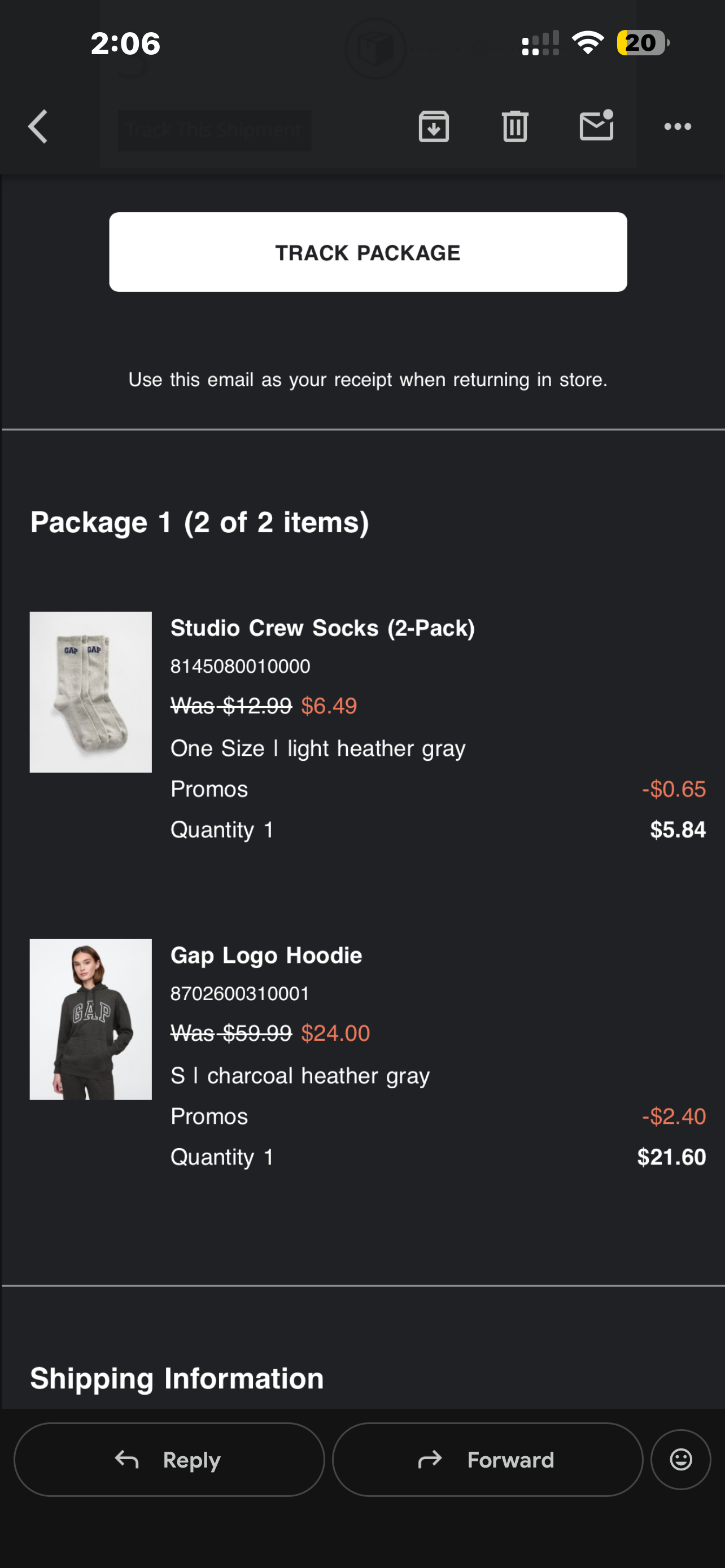Archive this email
Image resolution: width=725 pixels, height=1568 pixels.
(x=434, y=126)
